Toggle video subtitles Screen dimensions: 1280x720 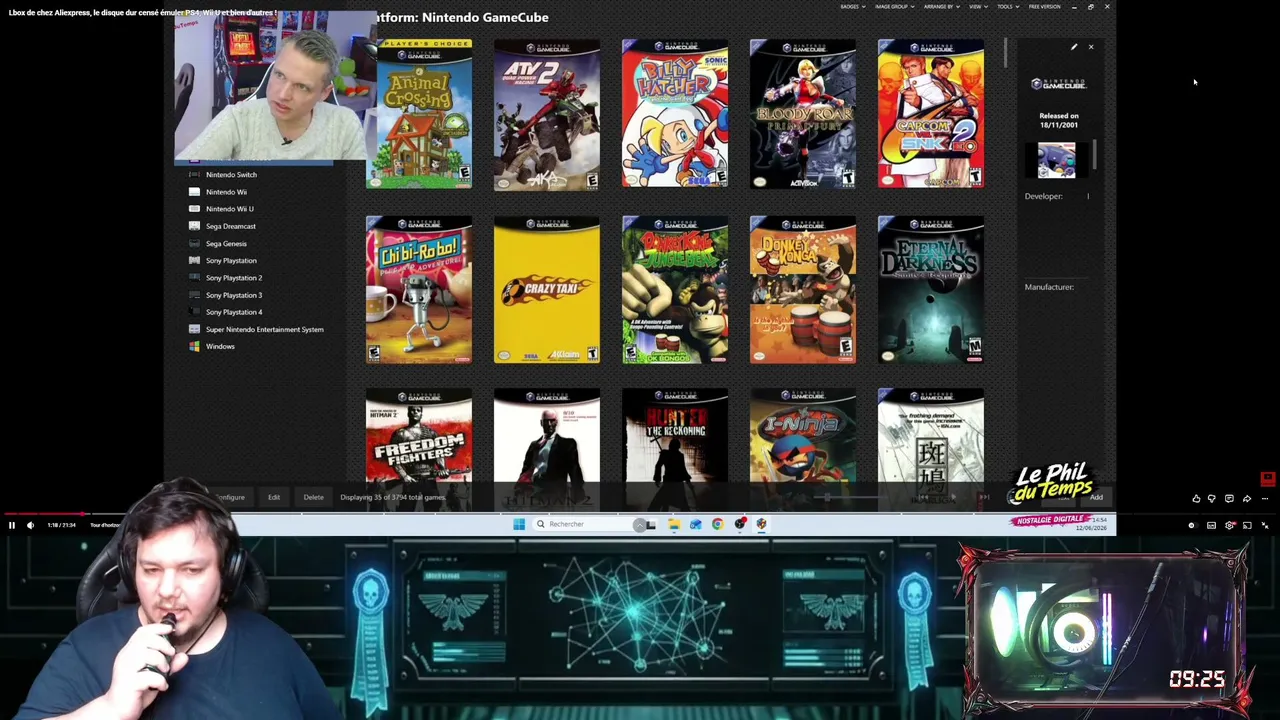point(1211,525)
